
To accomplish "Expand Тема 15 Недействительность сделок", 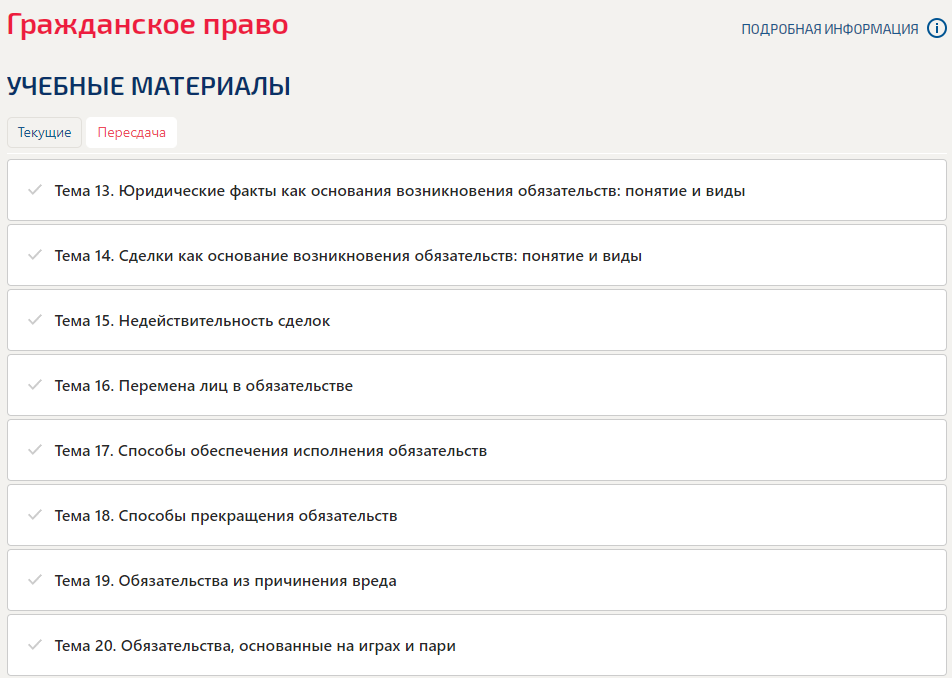I will click(192, 320).
